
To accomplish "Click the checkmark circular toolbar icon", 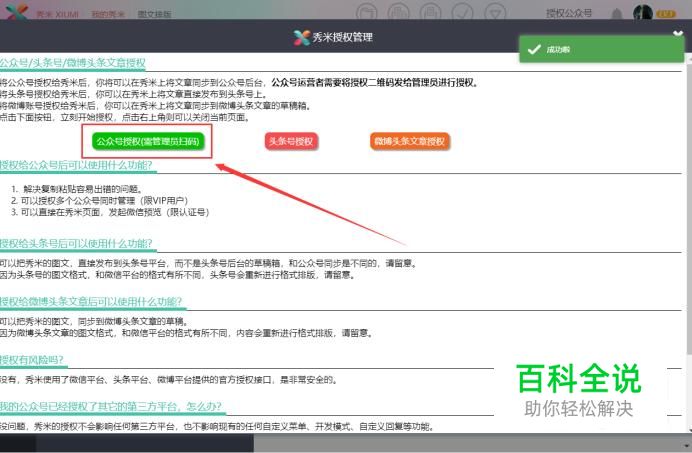I will pyautogui.click(x=463, y=12).
